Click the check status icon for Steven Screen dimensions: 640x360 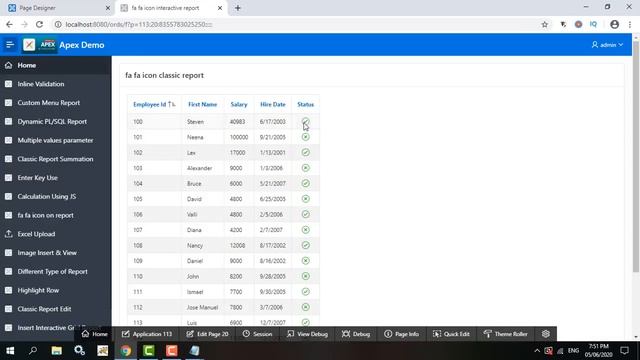click(x=305, y=121)
